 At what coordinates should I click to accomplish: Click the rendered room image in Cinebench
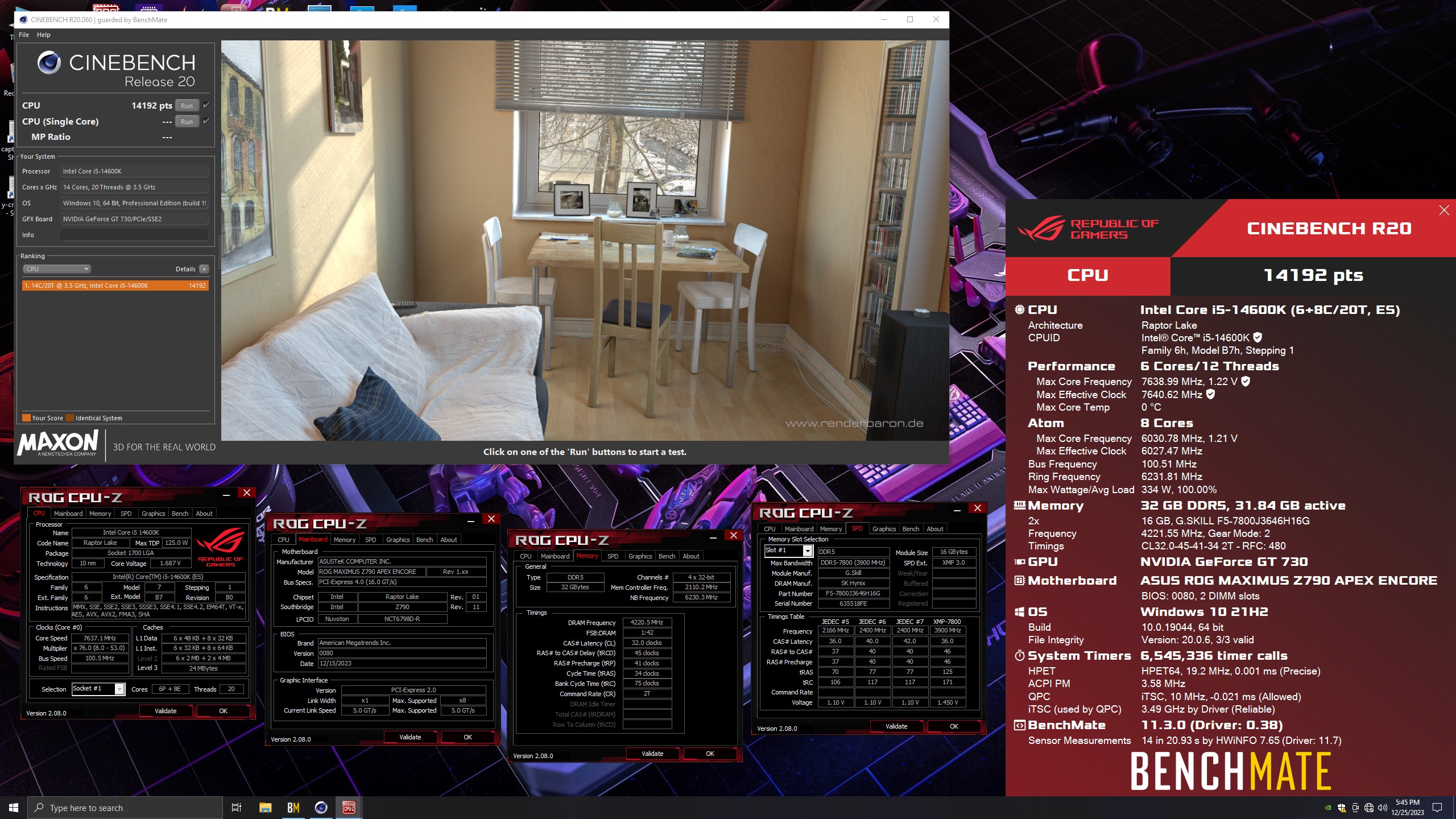[x=585, y=240]
